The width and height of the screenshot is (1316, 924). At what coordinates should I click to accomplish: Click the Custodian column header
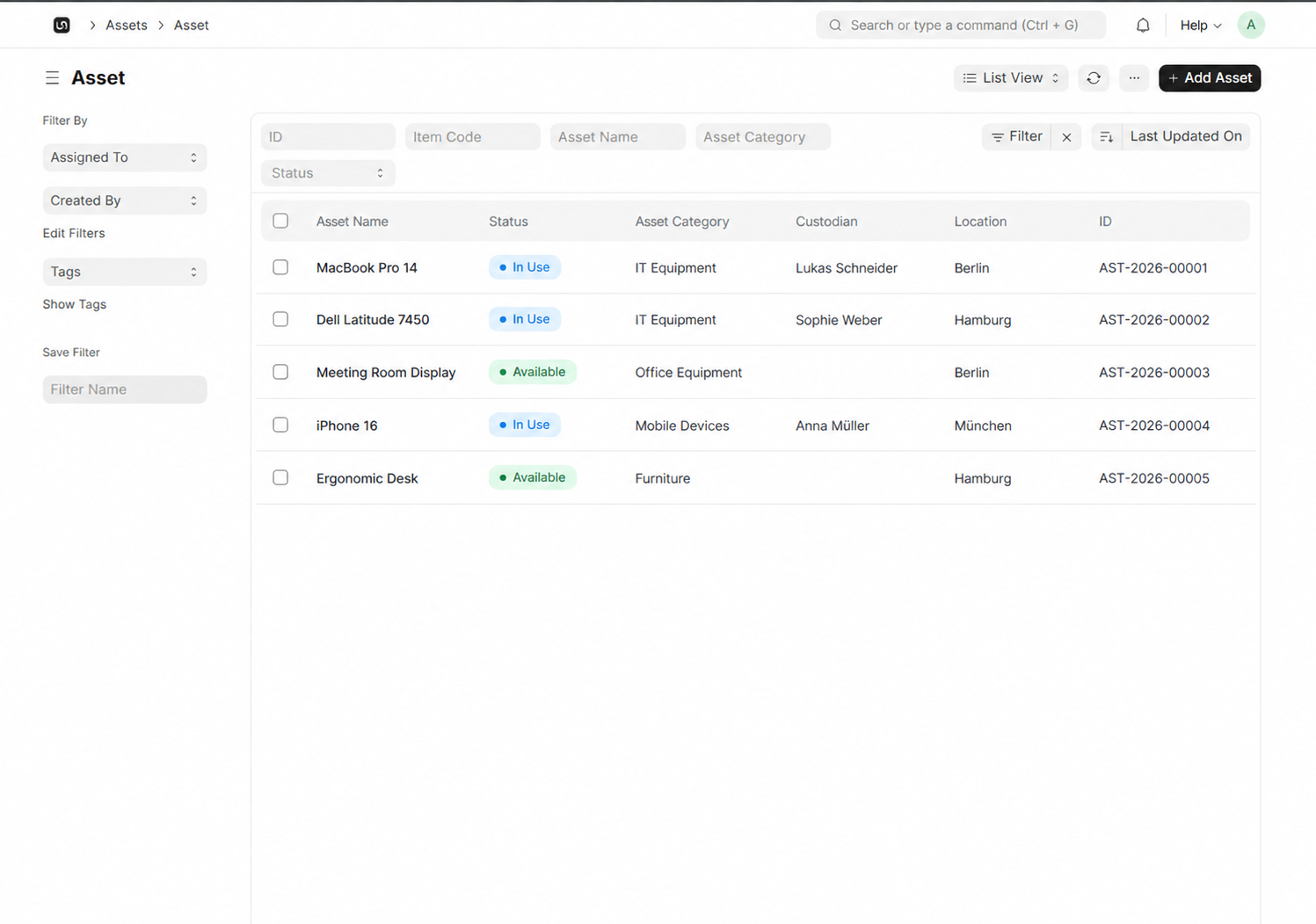(826, 222)
